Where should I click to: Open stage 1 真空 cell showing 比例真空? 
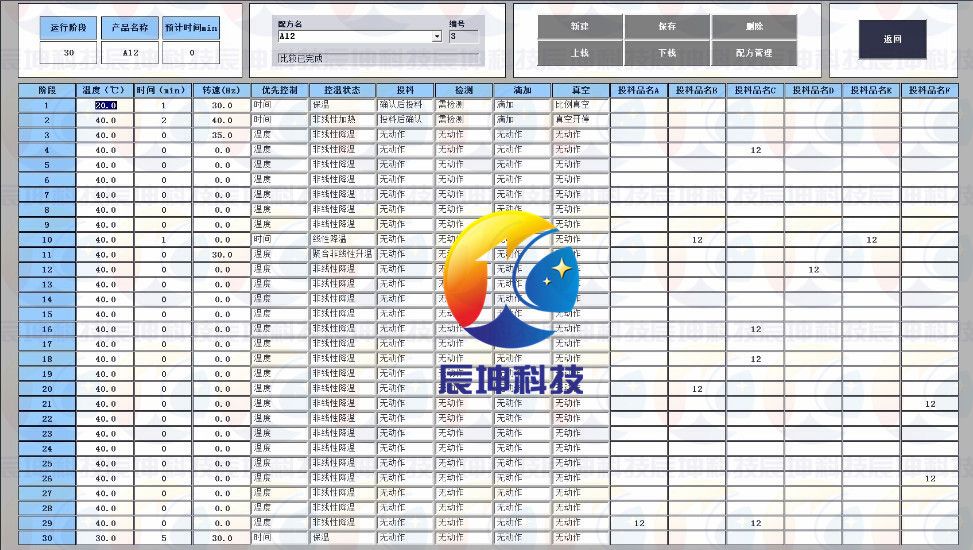[x=580, y=105]
